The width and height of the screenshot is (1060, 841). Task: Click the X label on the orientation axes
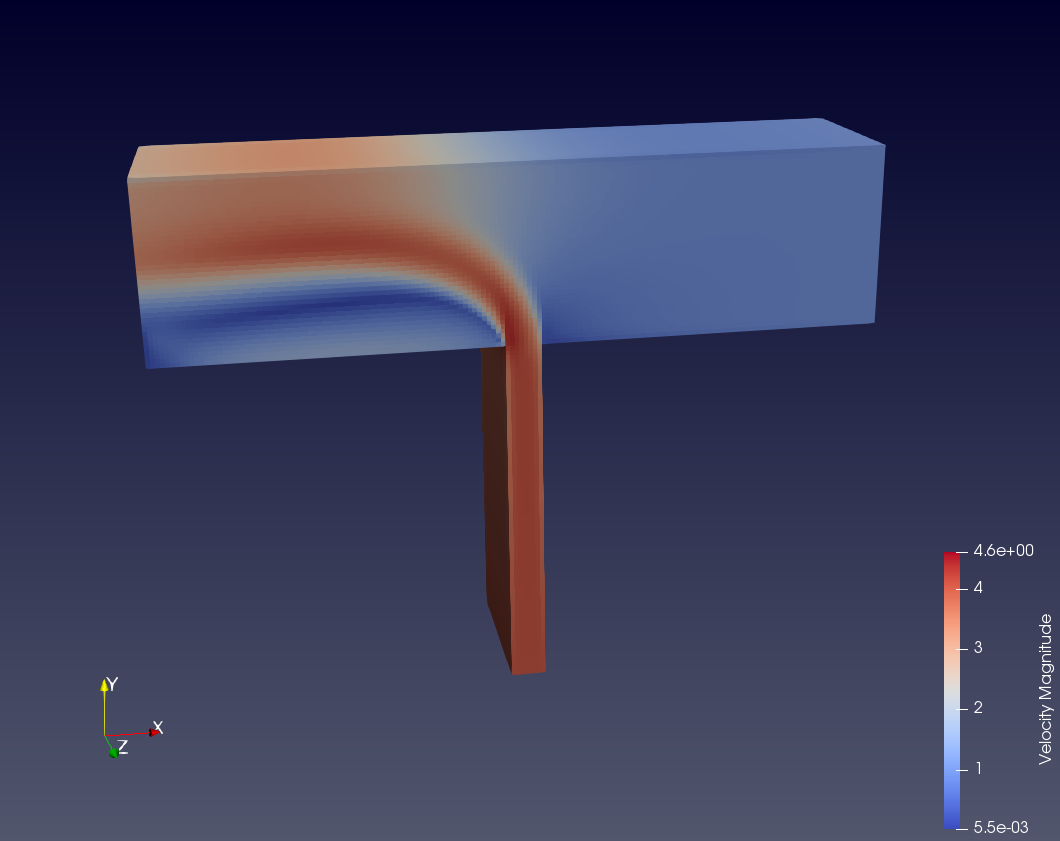tap(157, 728)
